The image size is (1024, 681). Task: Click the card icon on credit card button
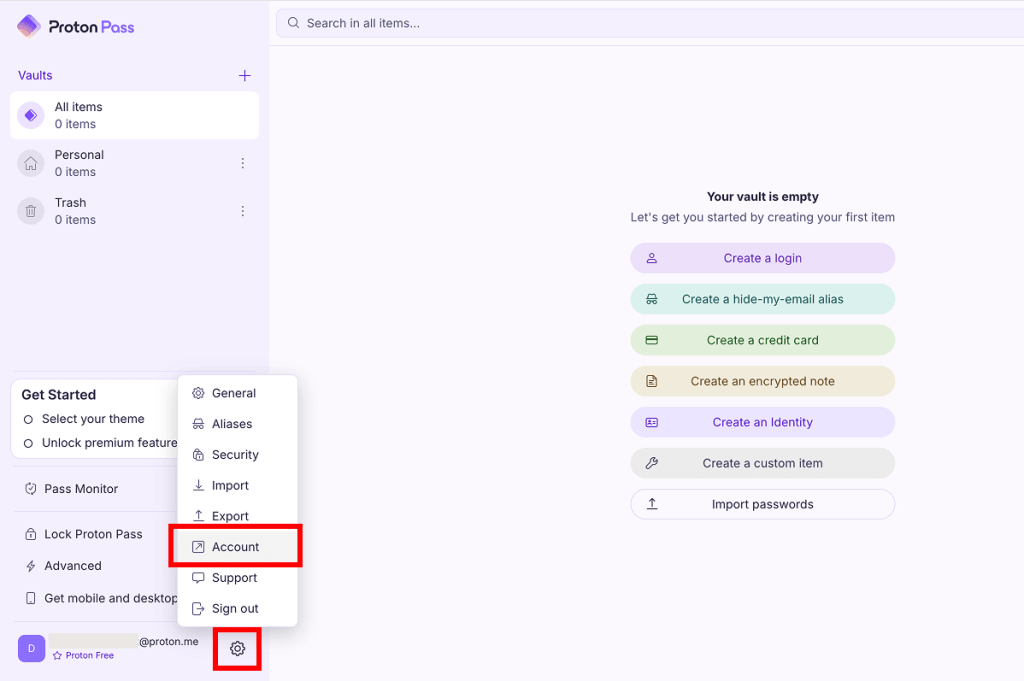point(652,340)
